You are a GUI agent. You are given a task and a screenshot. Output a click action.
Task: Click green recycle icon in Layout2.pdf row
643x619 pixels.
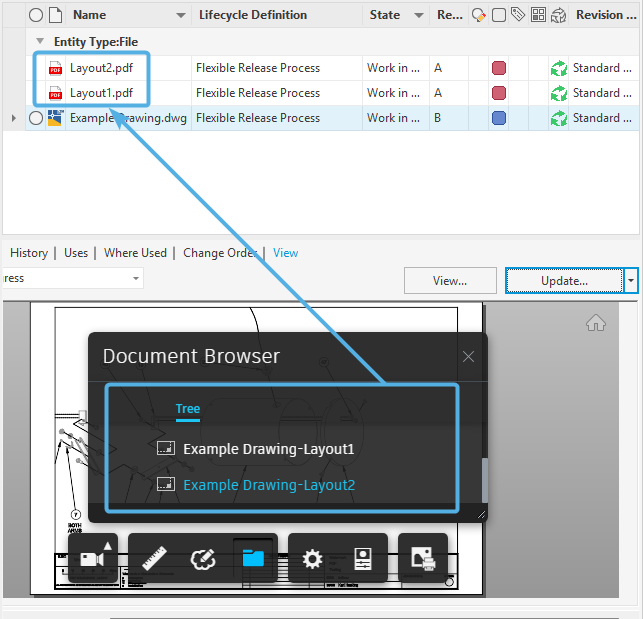click(x=559, y=68)
